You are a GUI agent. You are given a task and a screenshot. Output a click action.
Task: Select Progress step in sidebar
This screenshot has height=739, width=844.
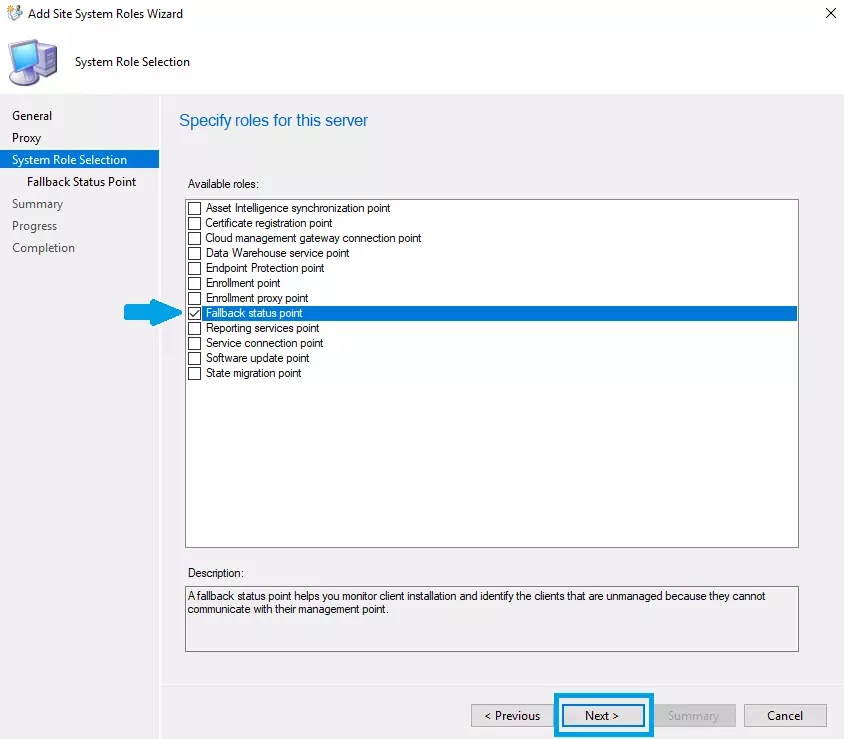point(34,226)
